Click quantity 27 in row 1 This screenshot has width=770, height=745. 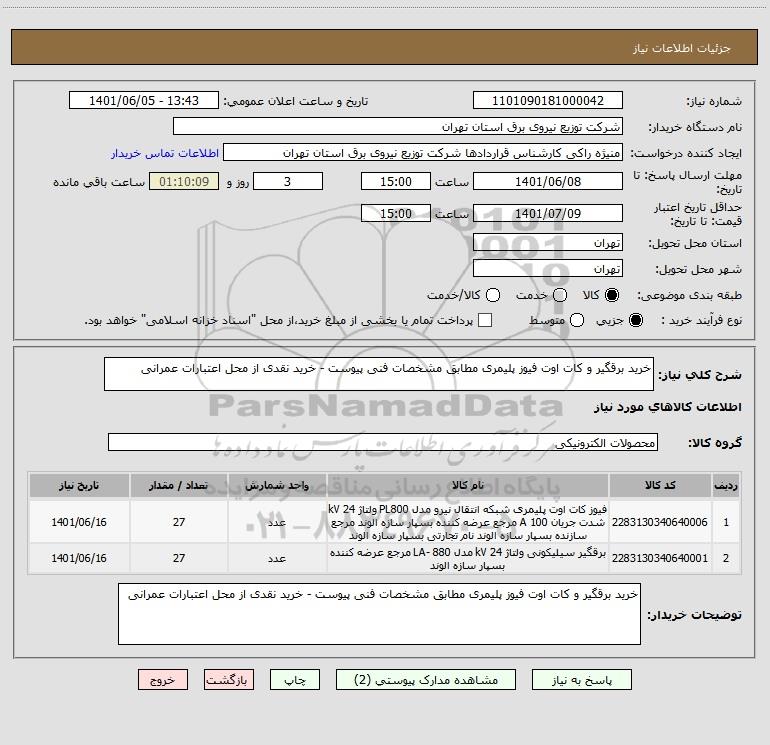(179, 522)
